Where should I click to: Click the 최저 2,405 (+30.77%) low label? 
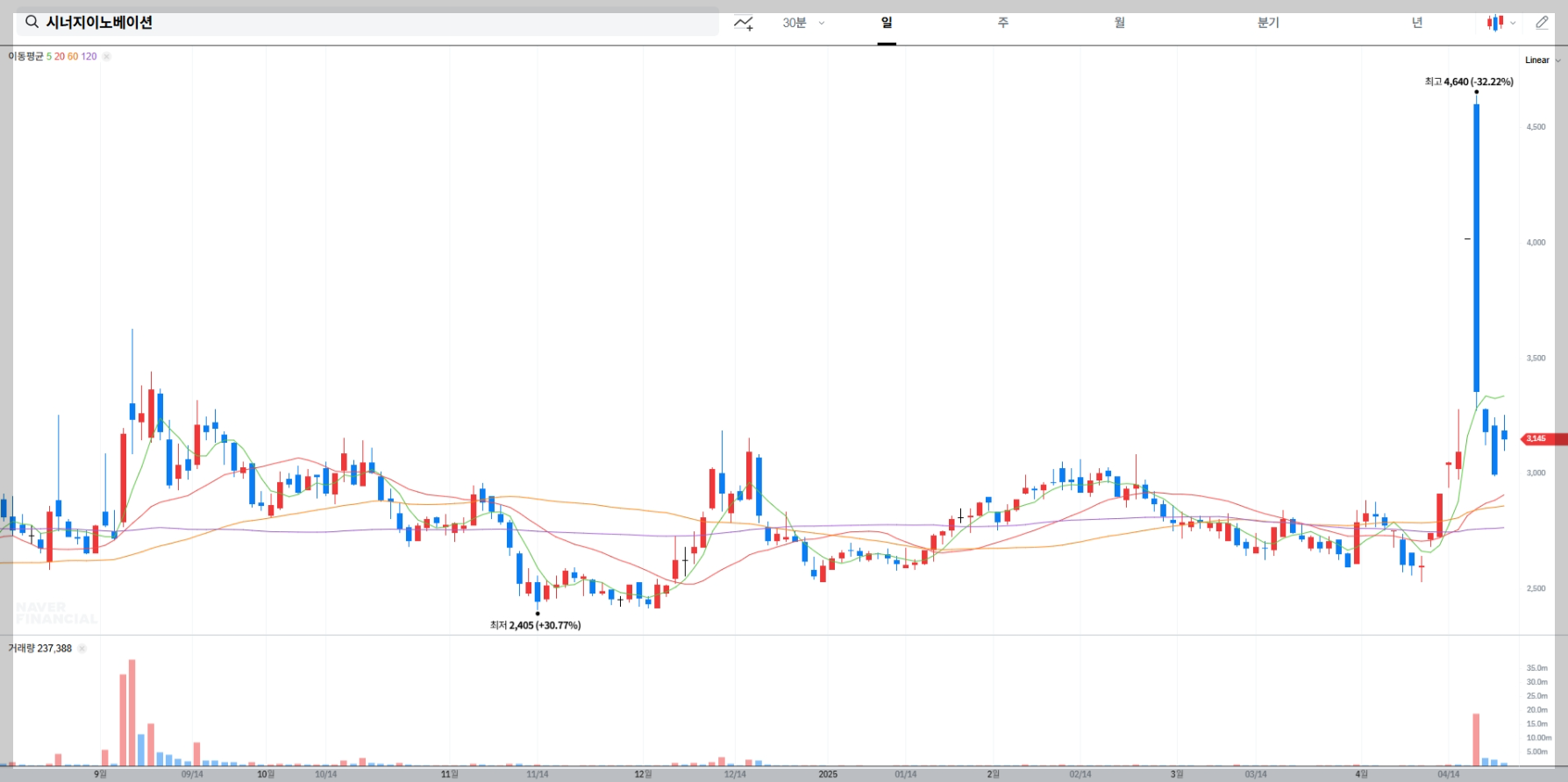[x=535, y=625]
